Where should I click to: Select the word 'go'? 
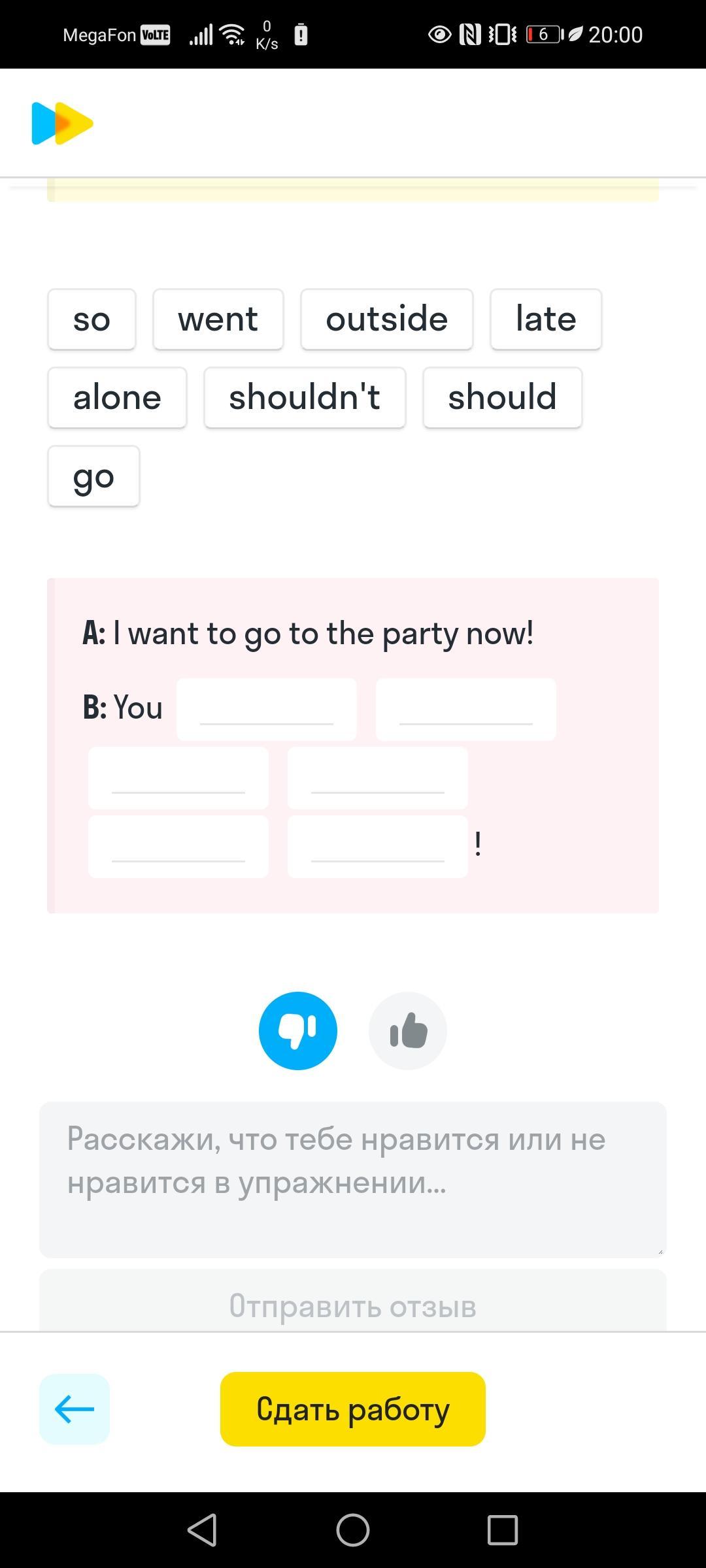click(x=94, y=476)
